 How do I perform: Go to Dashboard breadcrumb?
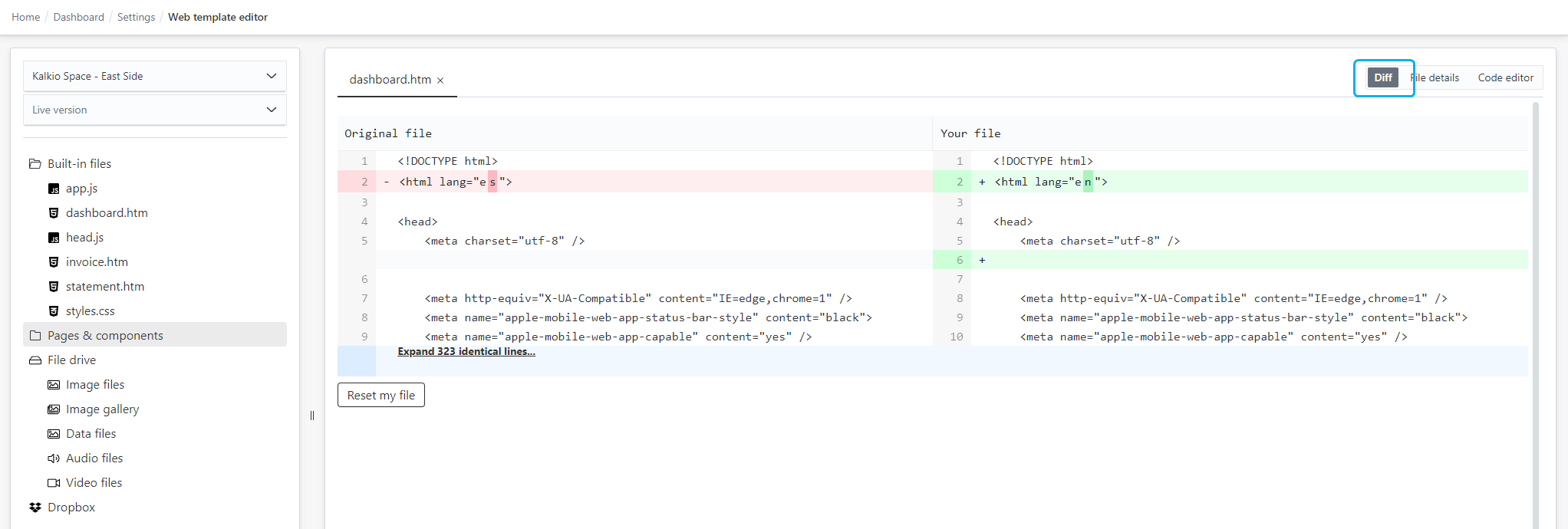(x=79, y=17)
